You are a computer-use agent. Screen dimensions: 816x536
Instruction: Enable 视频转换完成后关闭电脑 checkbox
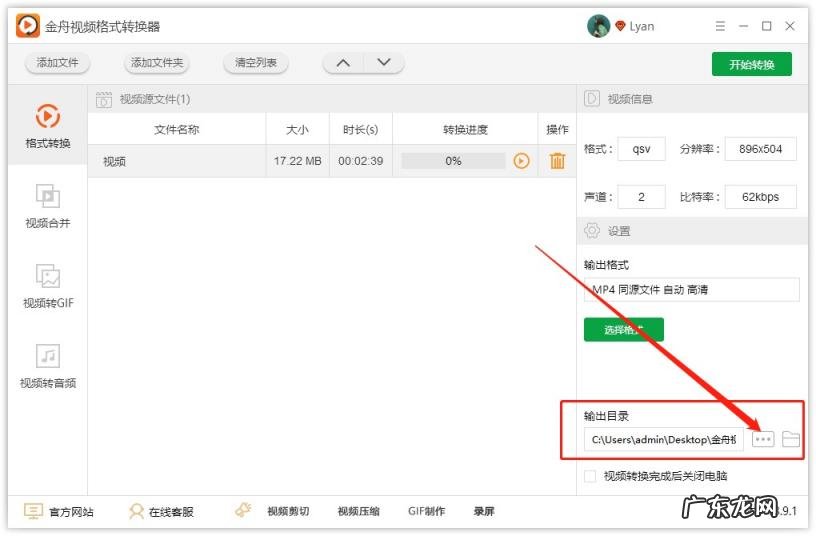coord(590,476)
